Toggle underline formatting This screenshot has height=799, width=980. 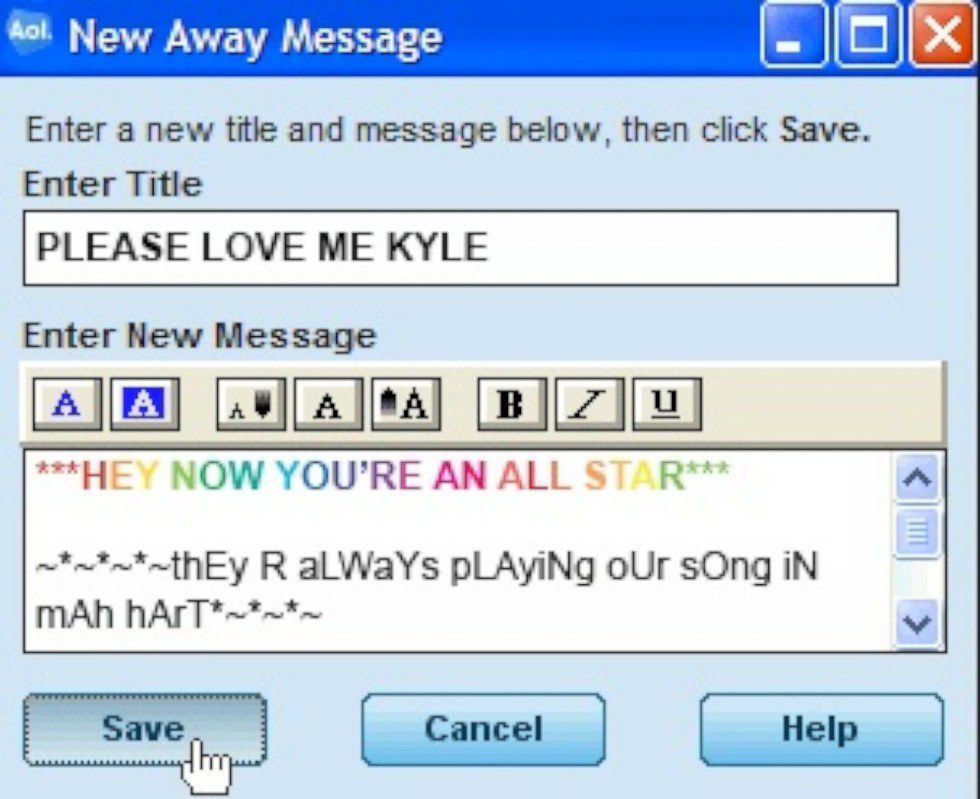(667, 404)
